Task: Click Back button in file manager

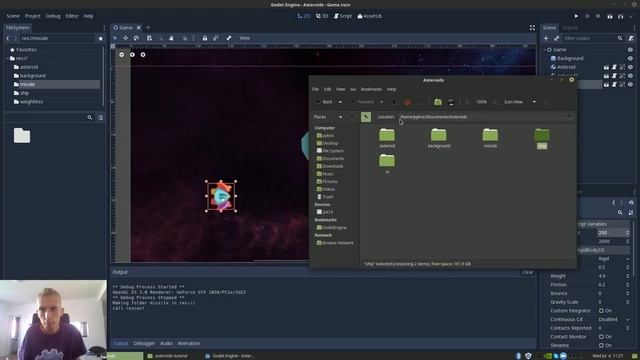Action: click(x=324, y=102)
